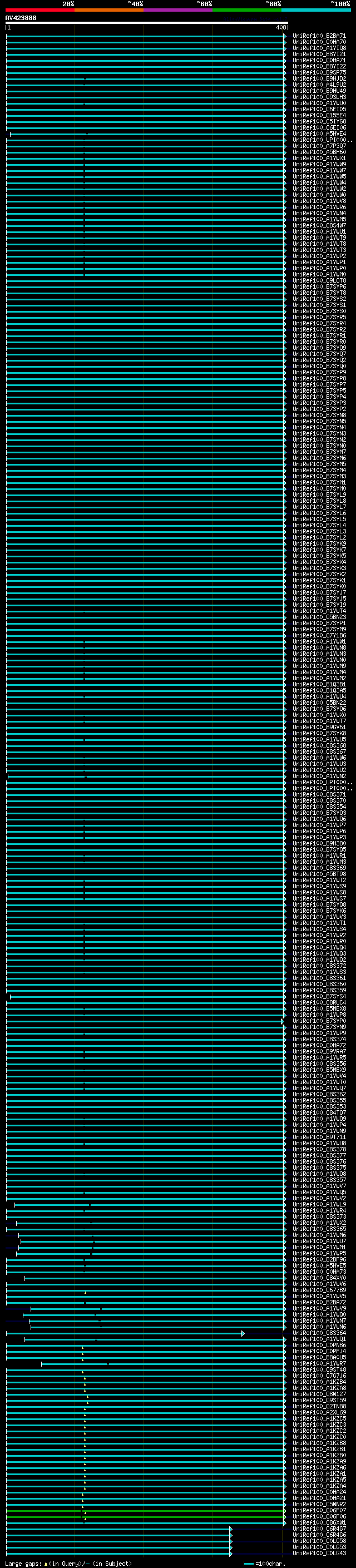The height and width of the screenshot is (1568, 356).
Task: Select subject label UniRef100_Q6R4G6
Action: tap(319, 1535)
